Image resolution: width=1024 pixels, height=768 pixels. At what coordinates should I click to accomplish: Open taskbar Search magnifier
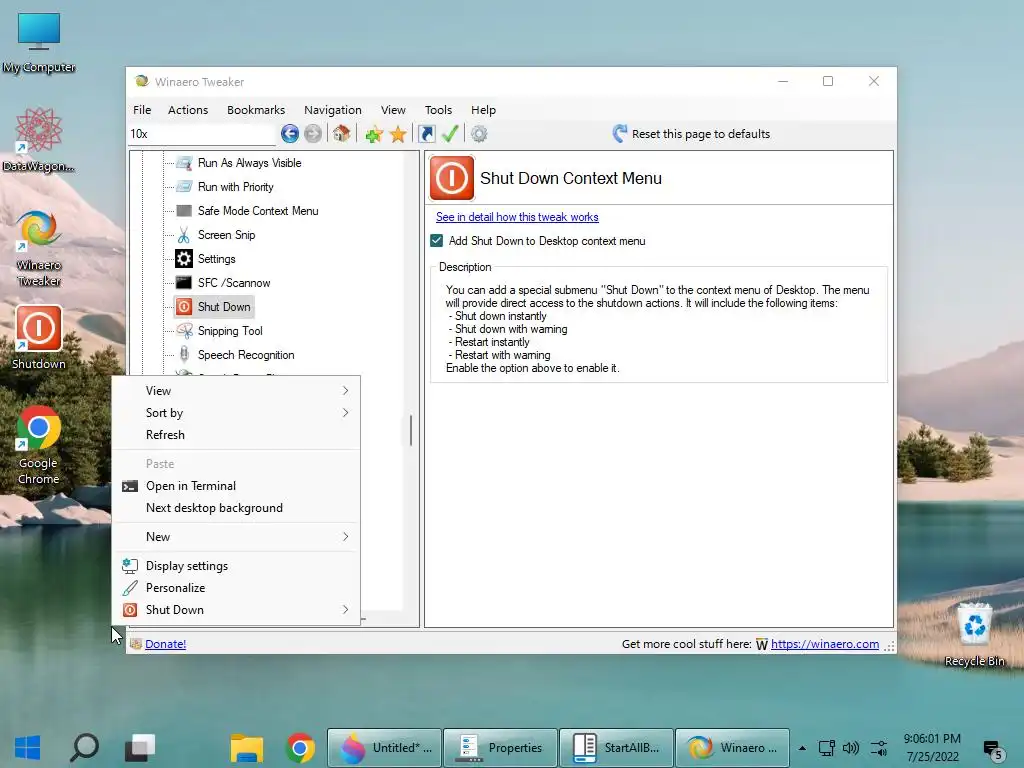click(84, 748)
